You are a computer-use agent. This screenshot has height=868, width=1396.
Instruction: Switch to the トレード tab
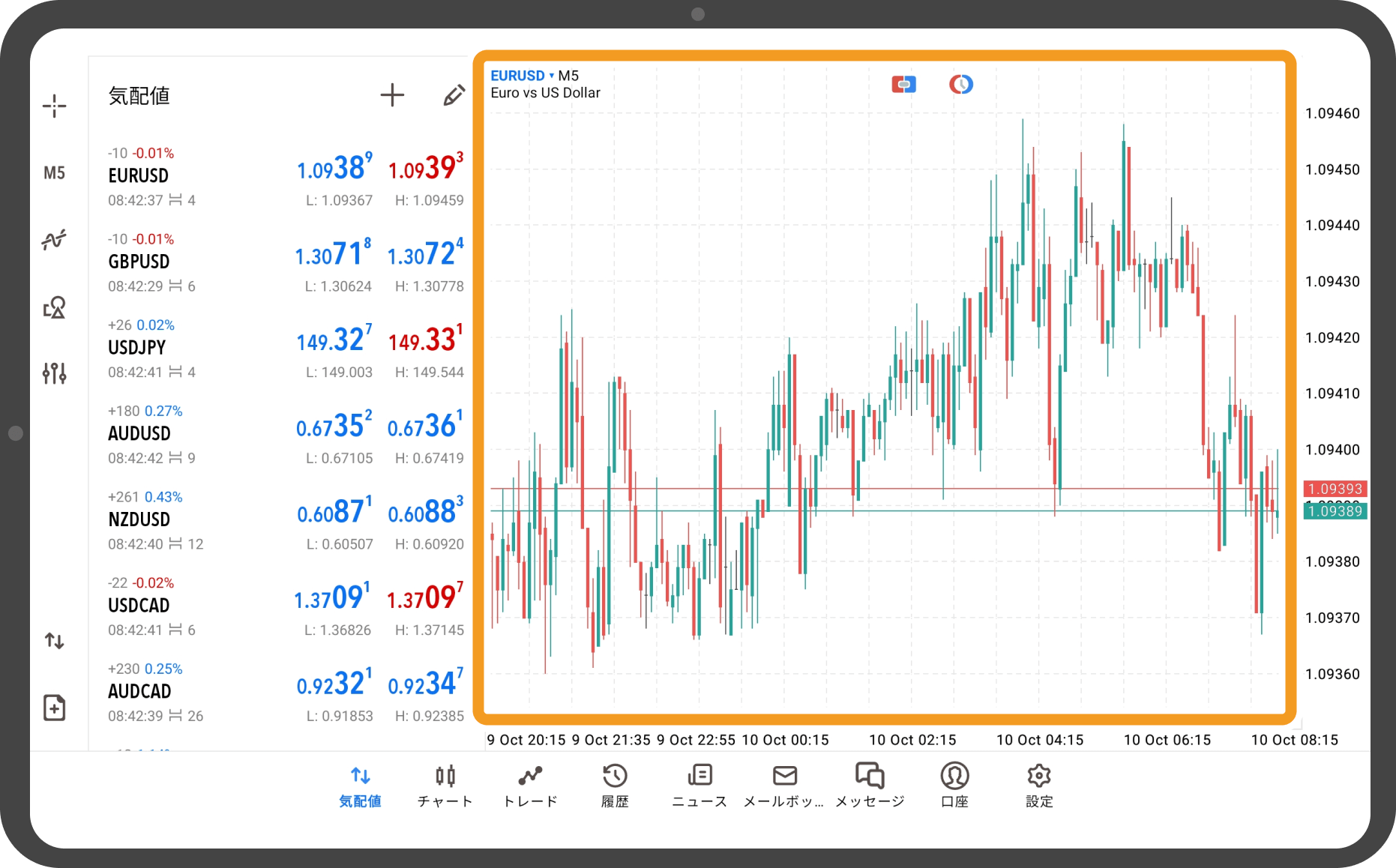(530, 786)
